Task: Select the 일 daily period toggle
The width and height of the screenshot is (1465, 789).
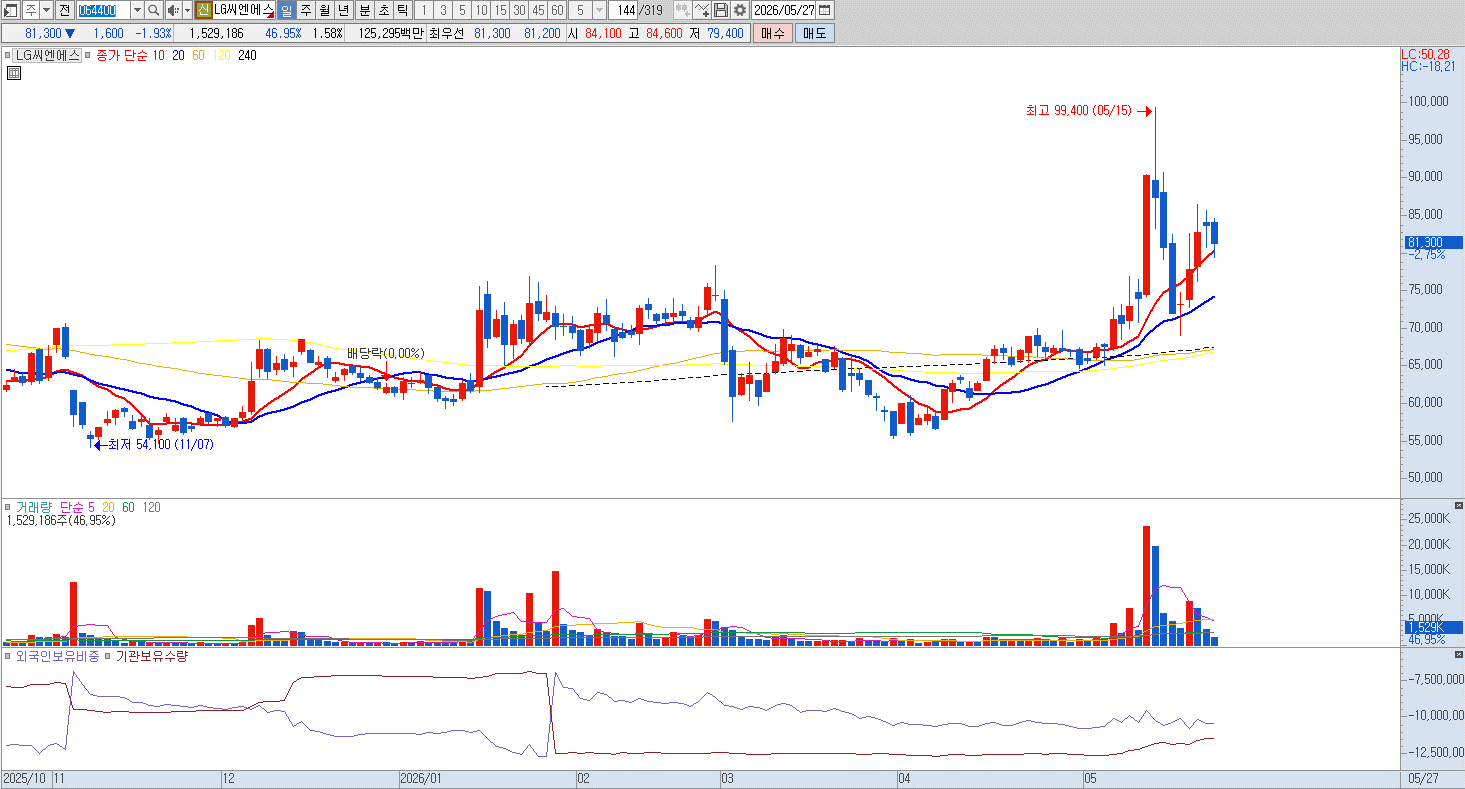Action: point(286,10)
